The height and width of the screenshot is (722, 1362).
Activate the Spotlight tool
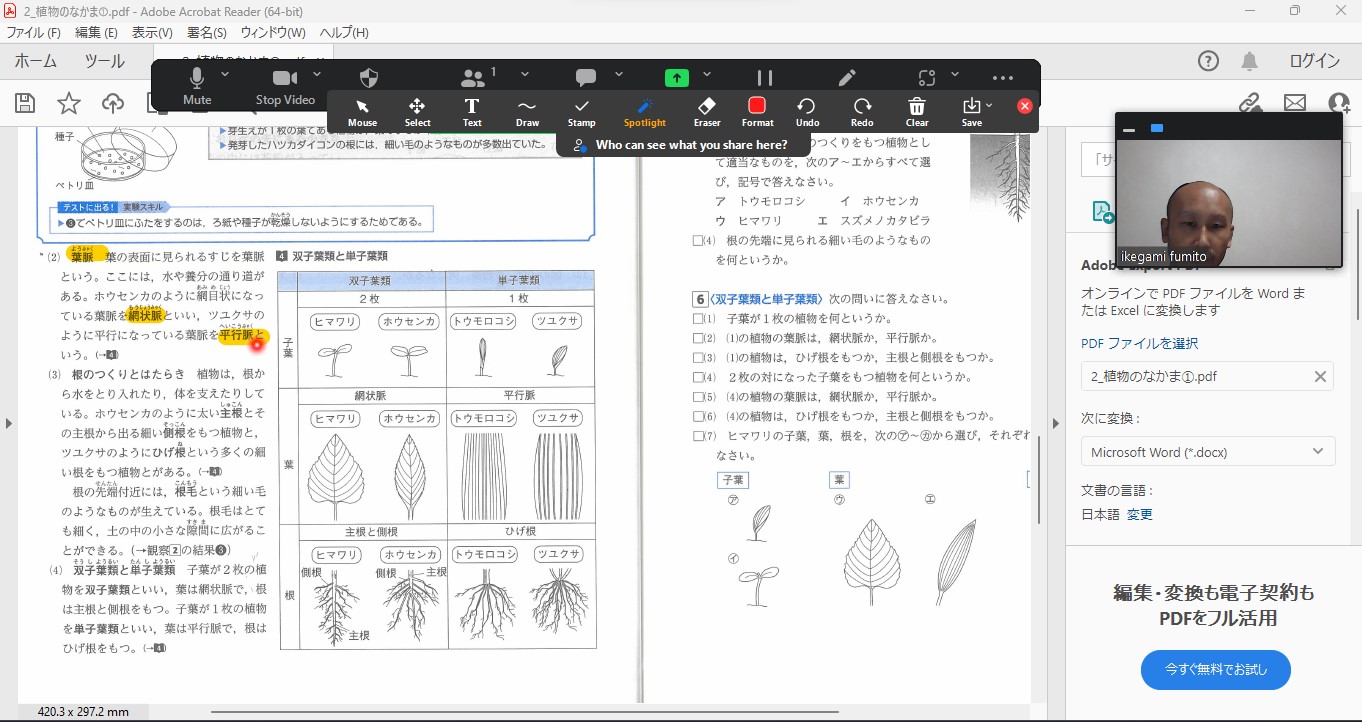644,111
